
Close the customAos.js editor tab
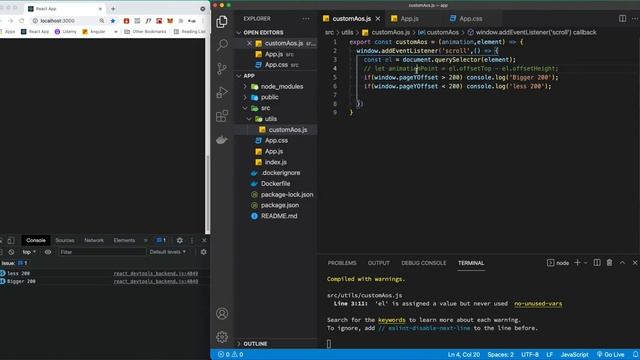[x=378, y=19]
